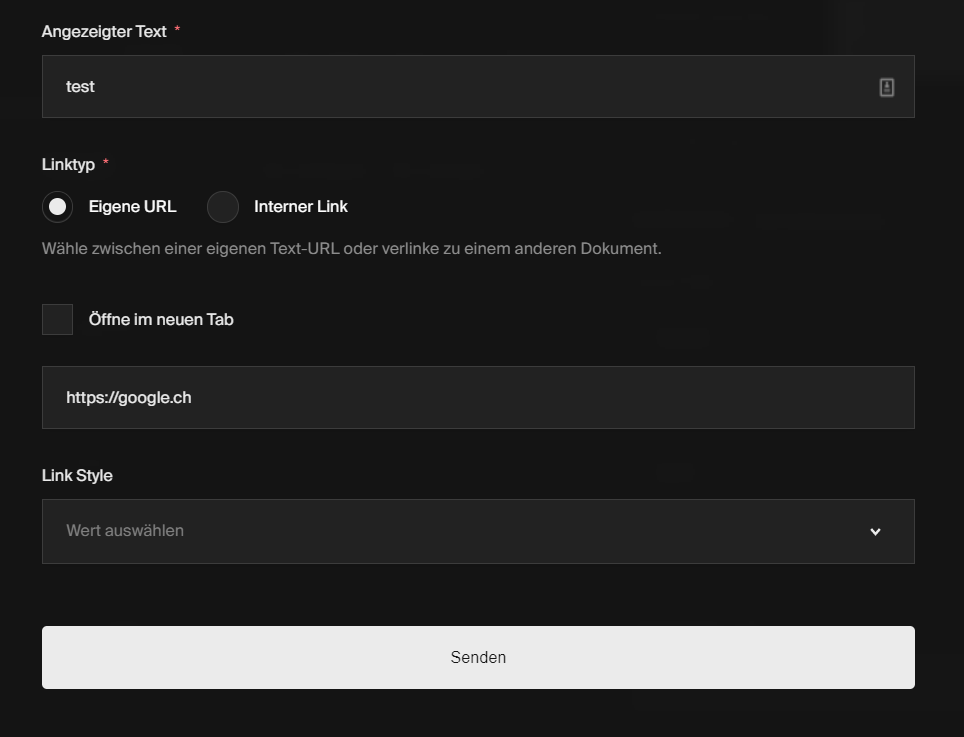Select the 'Eigene URL' radio button
964x737 pixels.
click(57, 207)
